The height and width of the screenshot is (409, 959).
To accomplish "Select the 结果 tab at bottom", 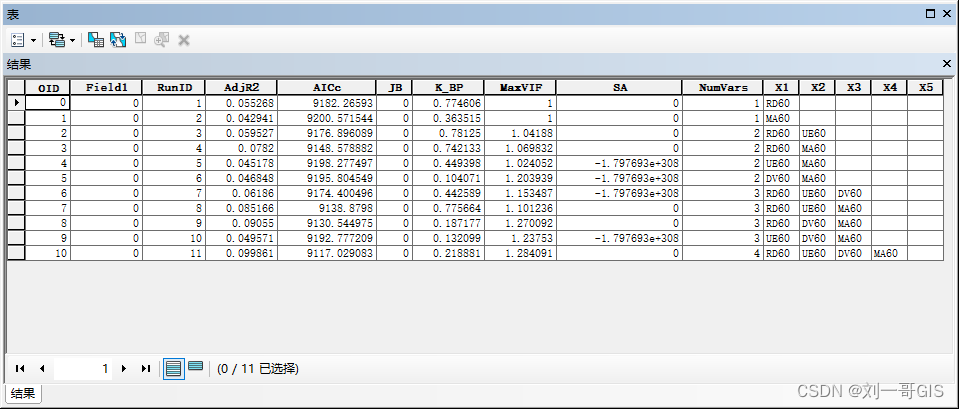I will point(23,393).
